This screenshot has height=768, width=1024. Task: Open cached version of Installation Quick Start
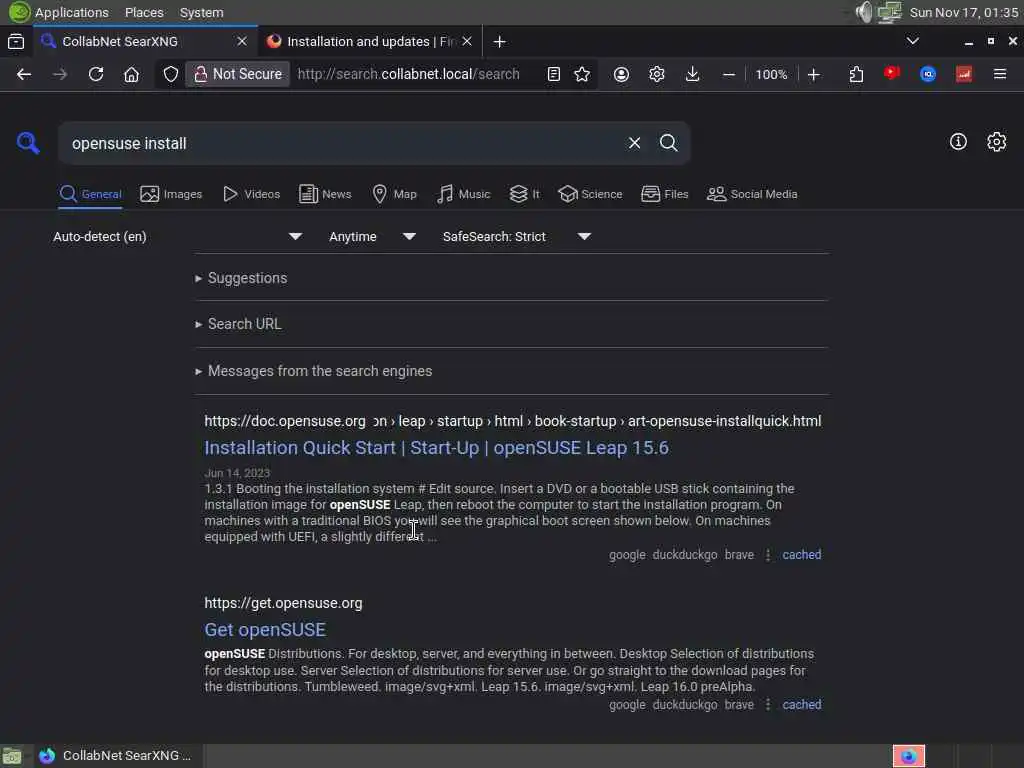click(801, 554)
